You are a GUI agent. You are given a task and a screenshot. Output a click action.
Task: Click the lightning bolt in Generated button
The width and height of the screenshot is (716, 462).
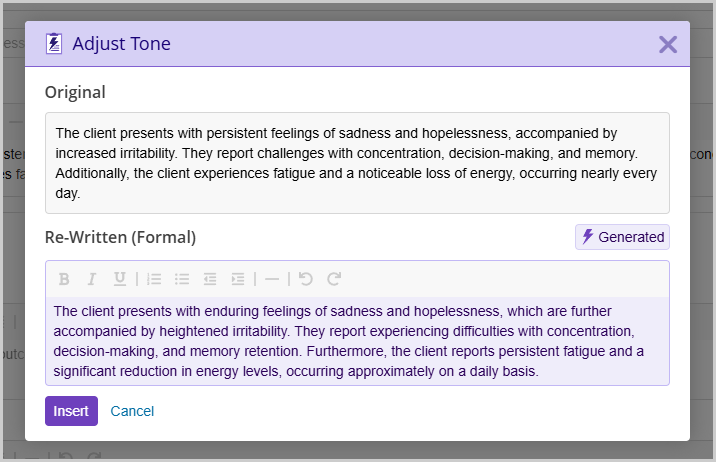click(x=587, y=236)
